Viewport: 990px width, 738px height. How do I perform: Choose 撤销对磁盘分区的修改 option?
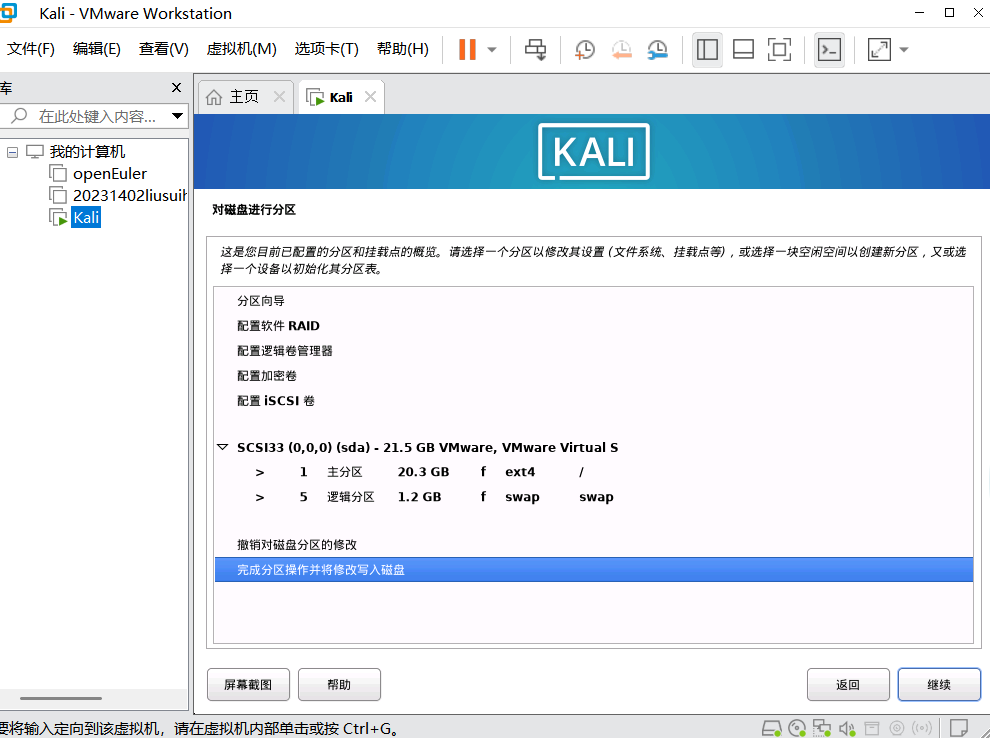point(297,545)
